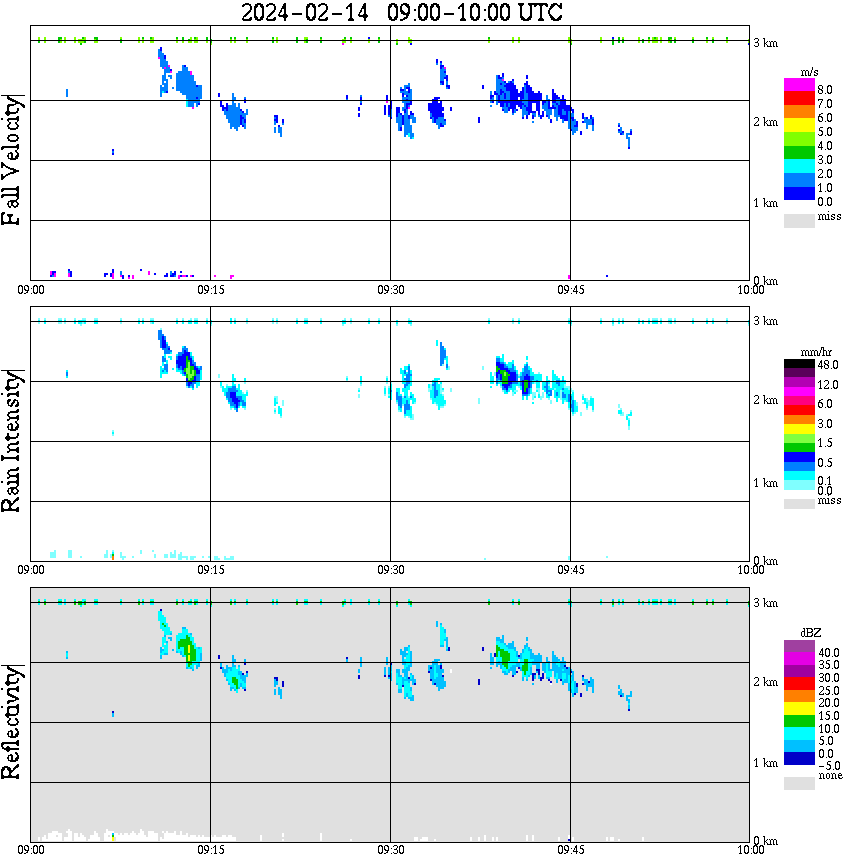
Task: Click the 'm/s' unit label
Action: coord(809,72)
